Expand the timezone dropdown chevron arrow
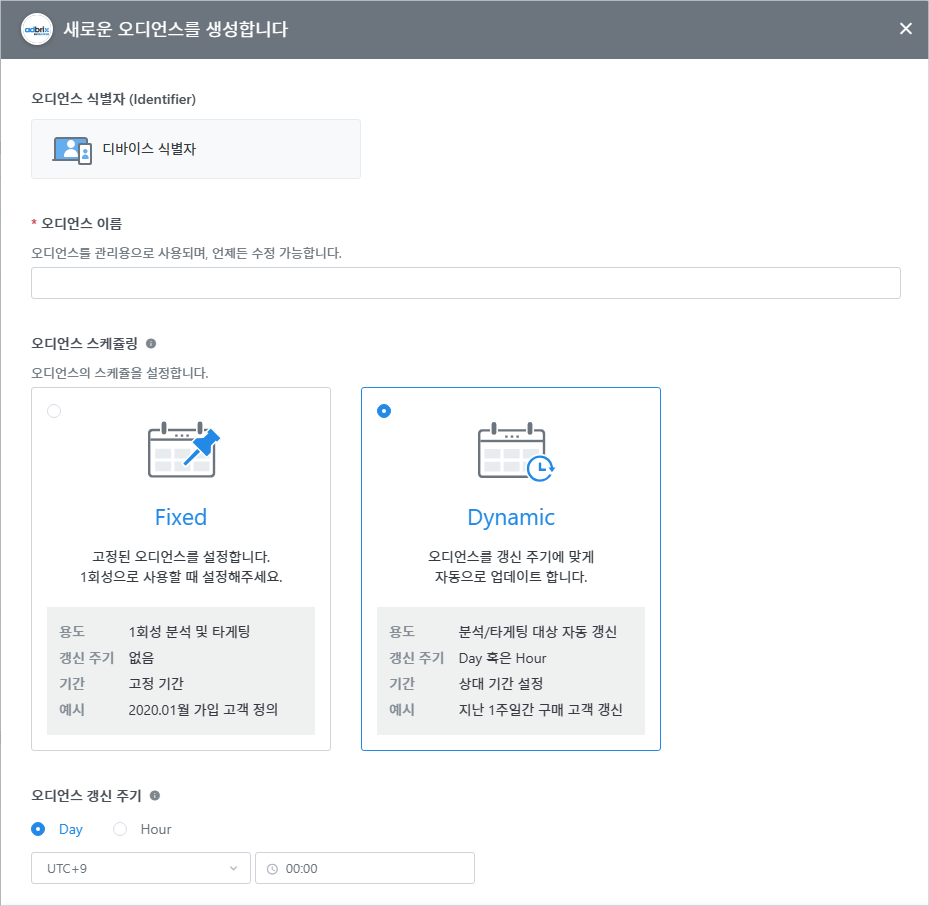The image size is (929, 906). tap(234, 868)
